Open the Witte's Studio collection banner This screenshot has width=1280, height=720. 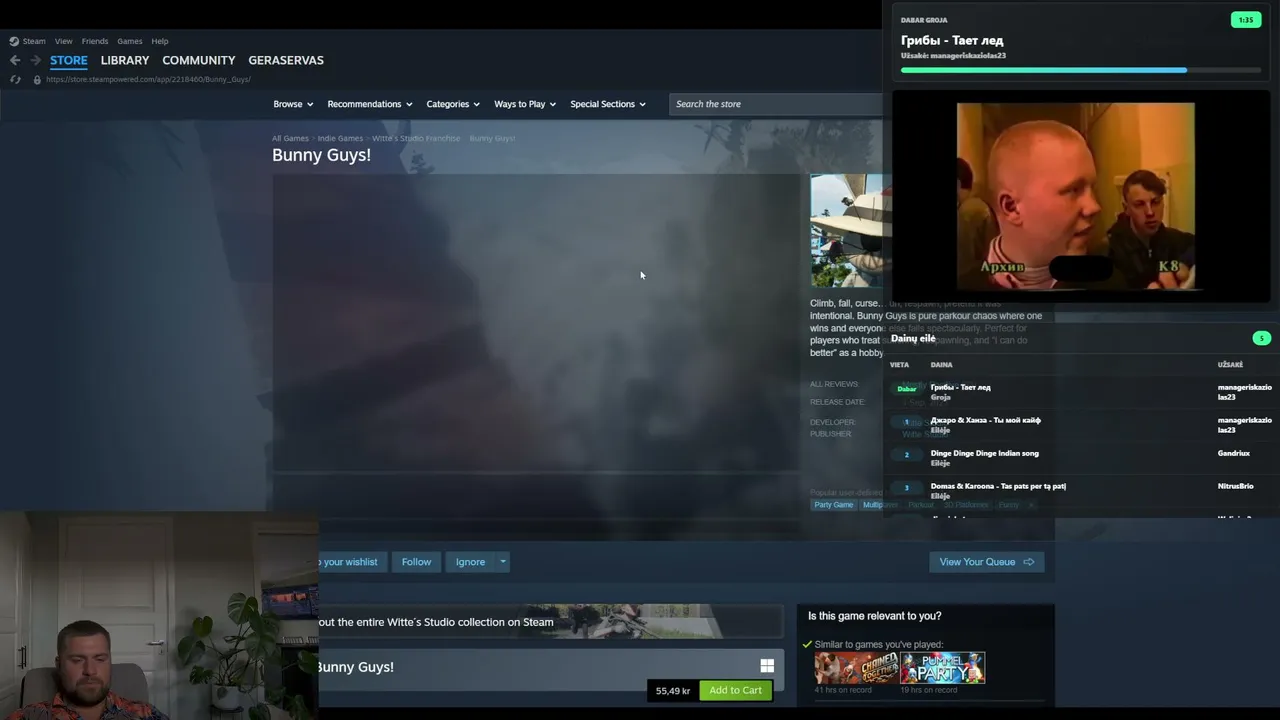click(x=549, y=621)
